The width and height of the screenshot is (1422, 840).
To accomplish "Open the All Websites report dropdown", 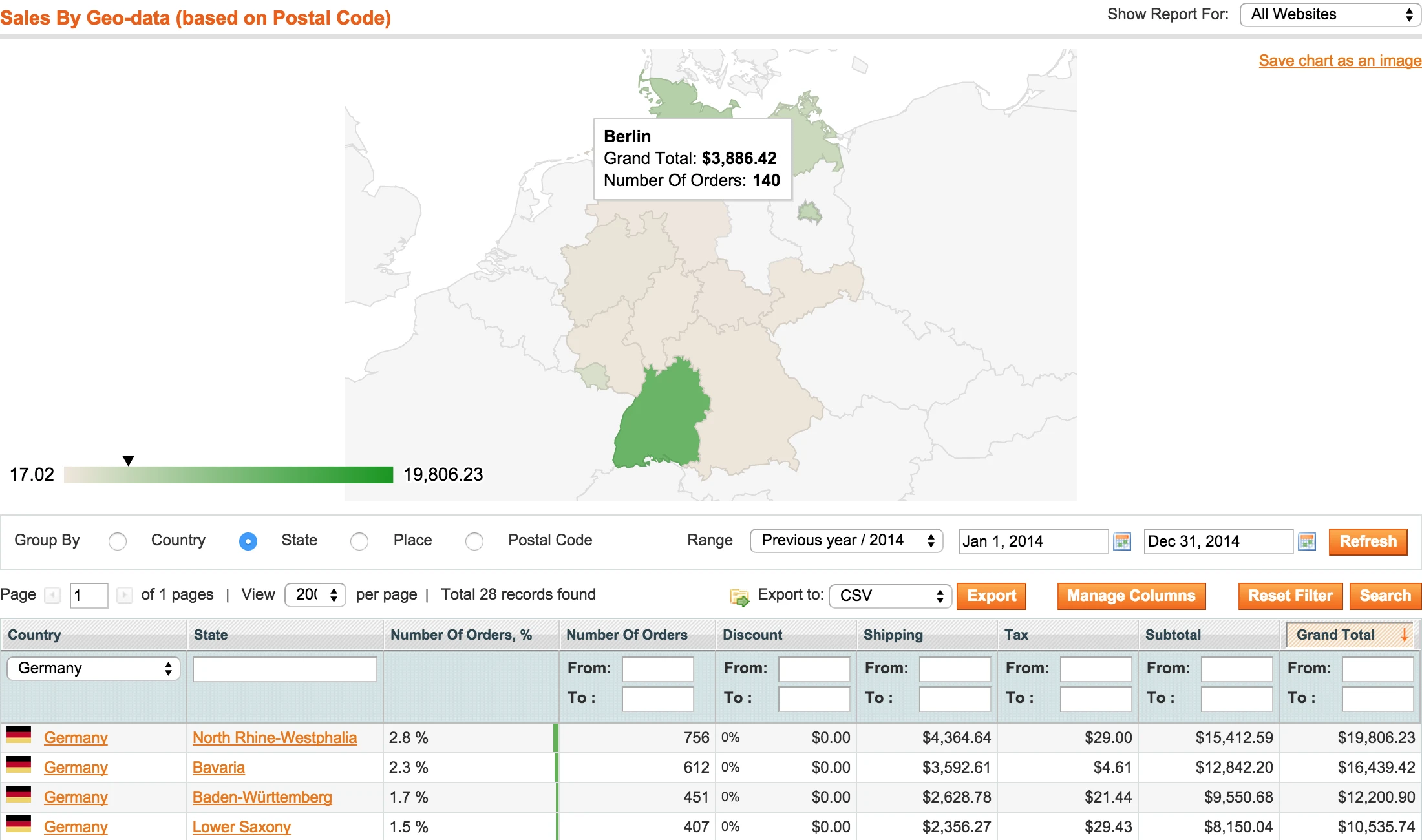I will click(x=1330, y=15).
